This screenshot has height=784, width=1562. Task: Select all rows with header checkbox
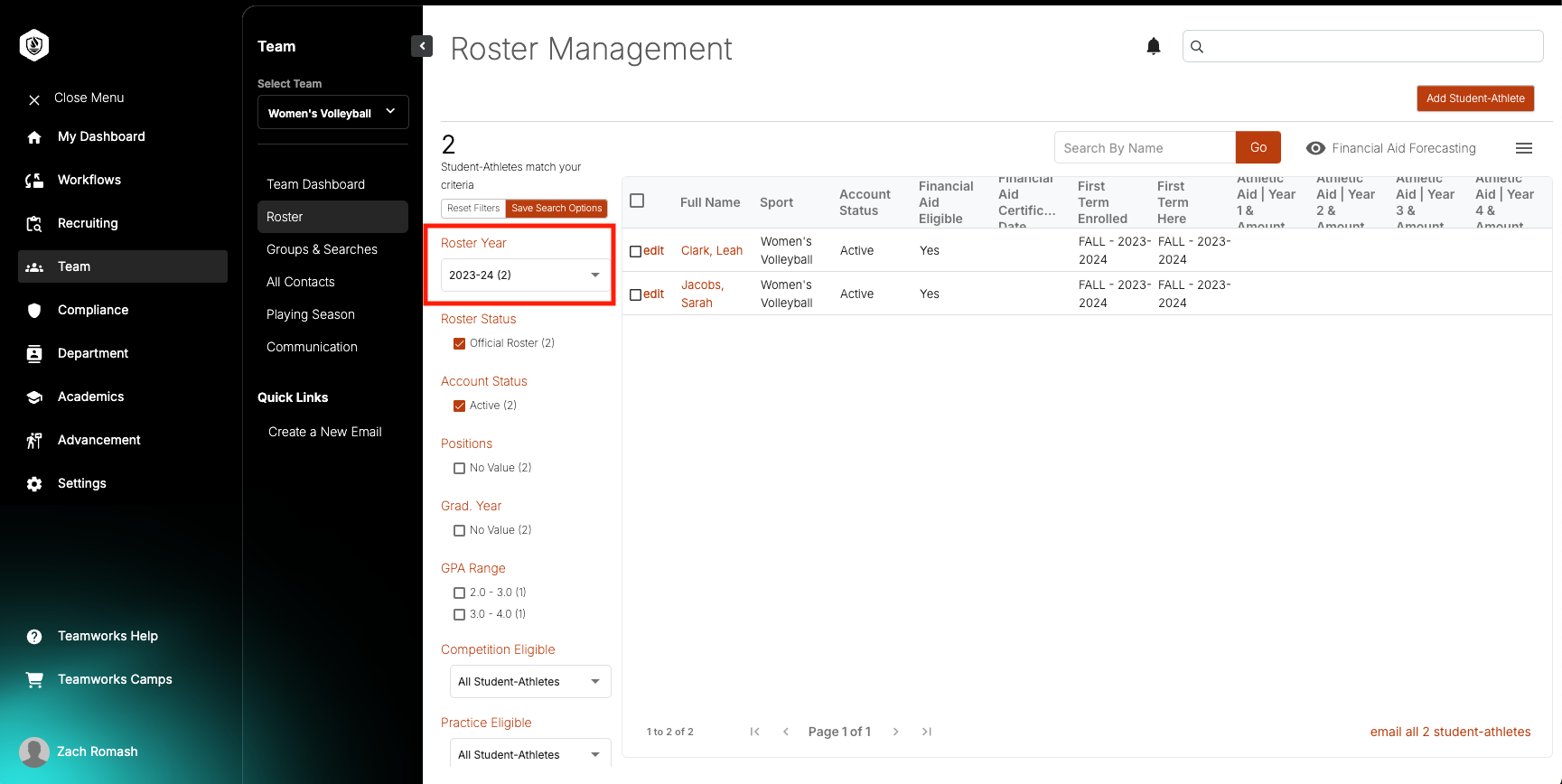(x=637, y=201)
